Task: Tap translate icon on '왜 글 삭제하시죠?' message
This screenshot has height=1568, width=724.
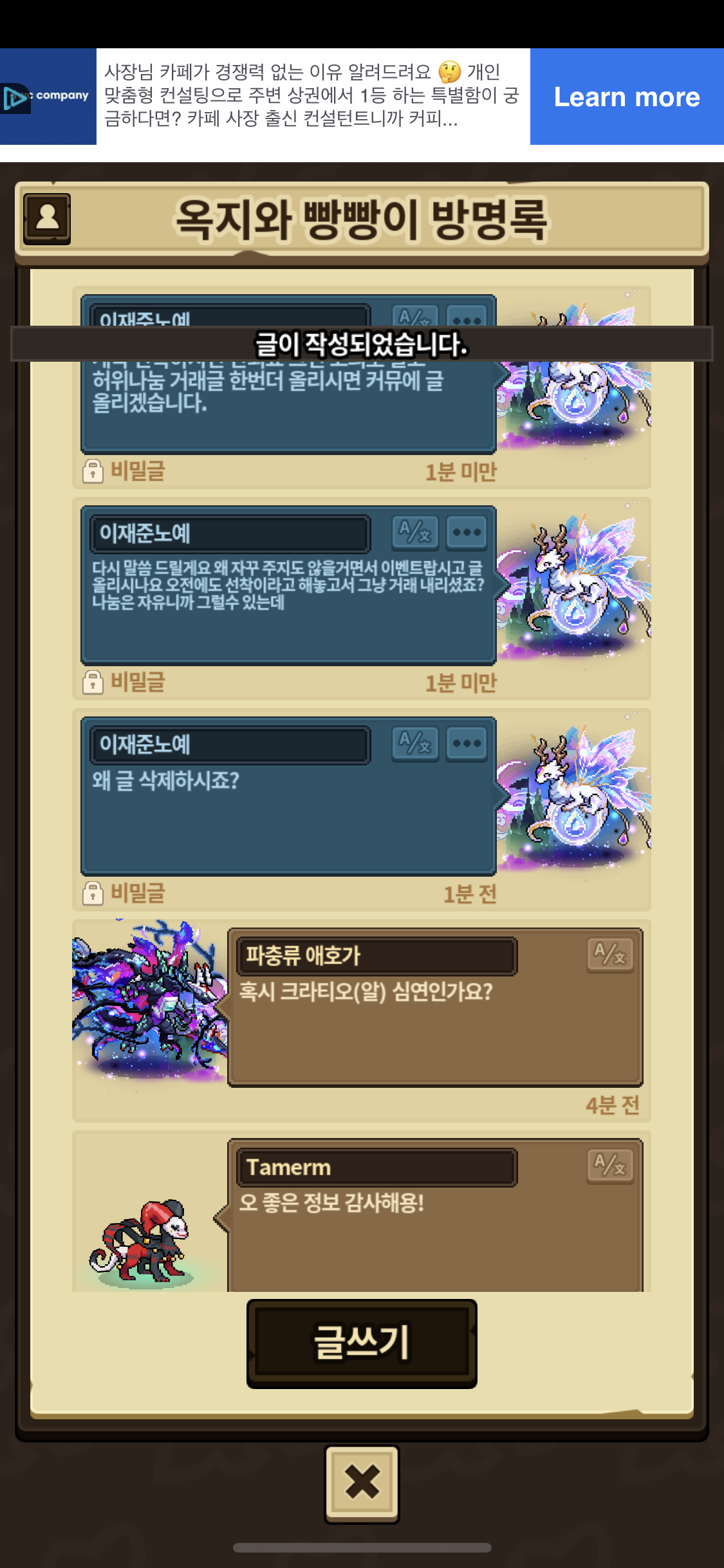Action: (415, 743)
